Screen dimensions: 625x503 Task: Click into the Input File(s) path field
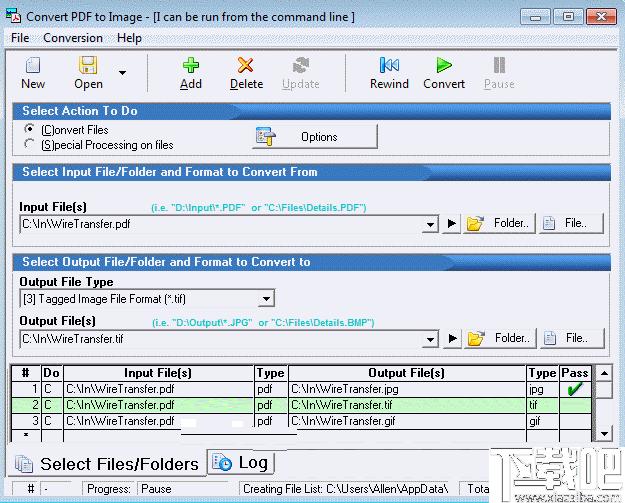point(221,224)
